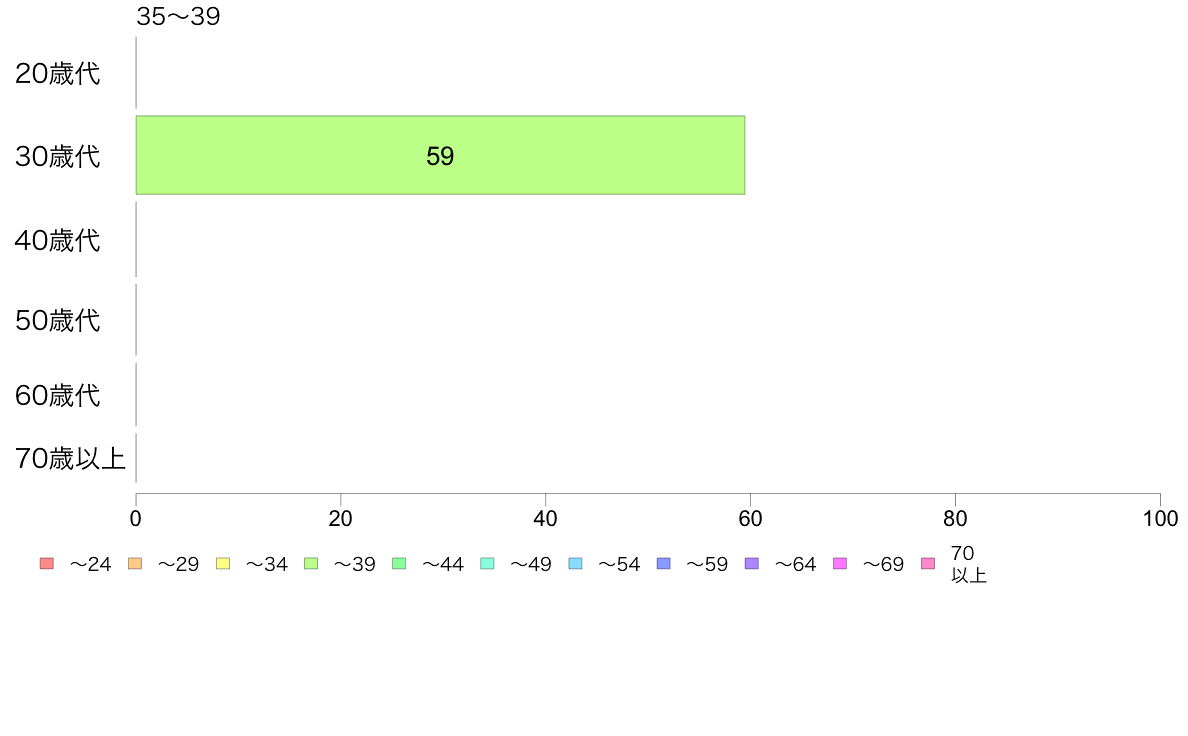Viewport: 1188px width, 736px height.
Task: Click the 100 tick on x-axis
Action: pyautogui.click(x=1160, y=518)
